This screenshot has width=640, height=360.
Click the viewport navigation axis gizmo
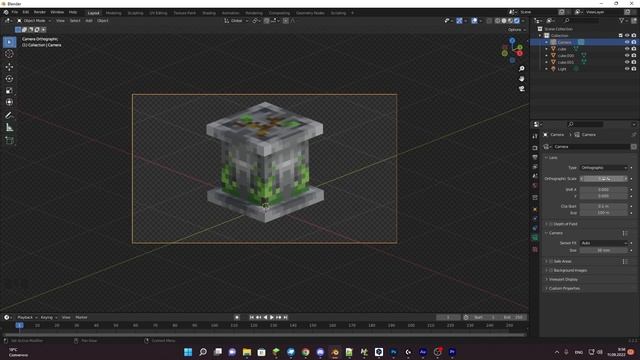(x=512, y=50)
